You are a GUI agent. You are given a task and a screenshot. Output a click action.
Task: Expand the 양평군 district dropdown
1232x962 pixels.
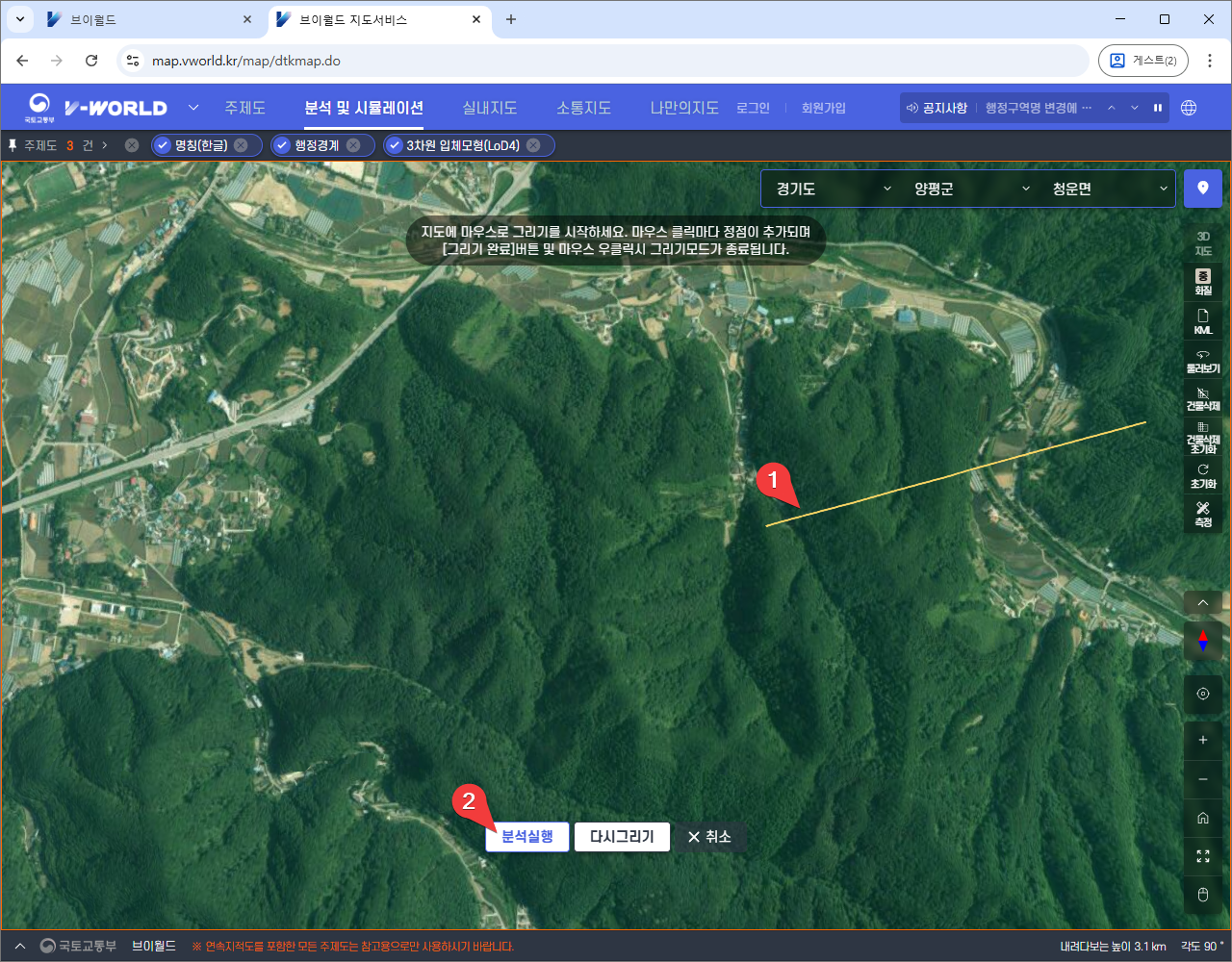click(x=971, y=189)
